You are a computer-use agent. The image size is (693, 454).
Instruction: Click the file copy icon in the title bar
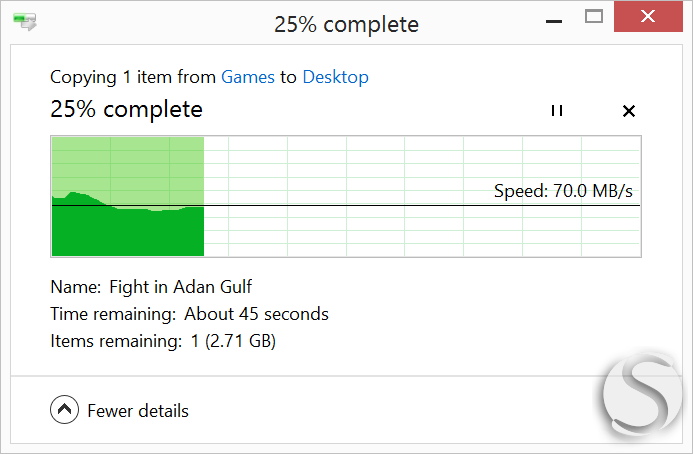25,22
